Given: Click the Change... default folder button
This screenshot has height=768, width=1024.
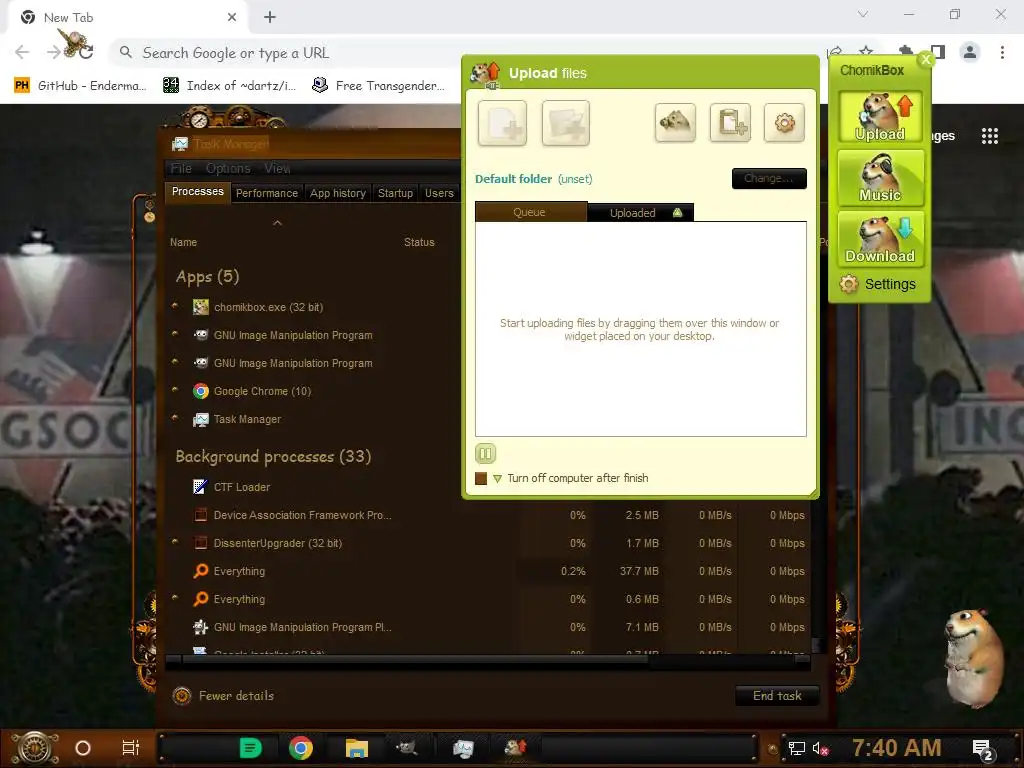Looking at the screenshot, I should (x=769, y=178).
